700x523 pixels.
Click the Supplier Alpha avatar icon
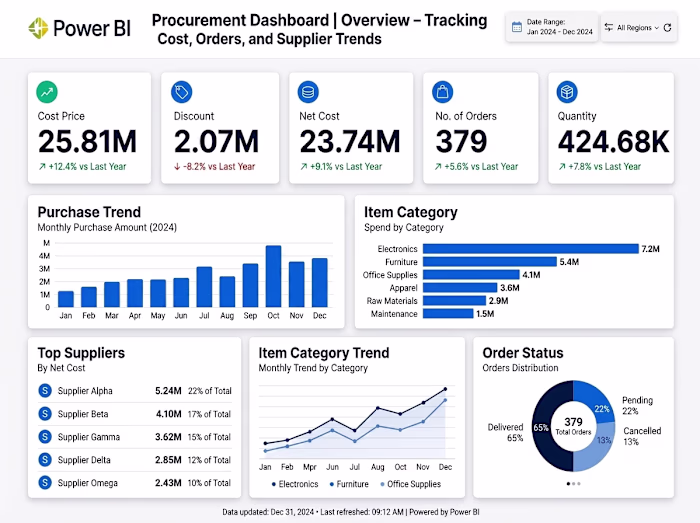pyautogui.click(x=45, y=390)
